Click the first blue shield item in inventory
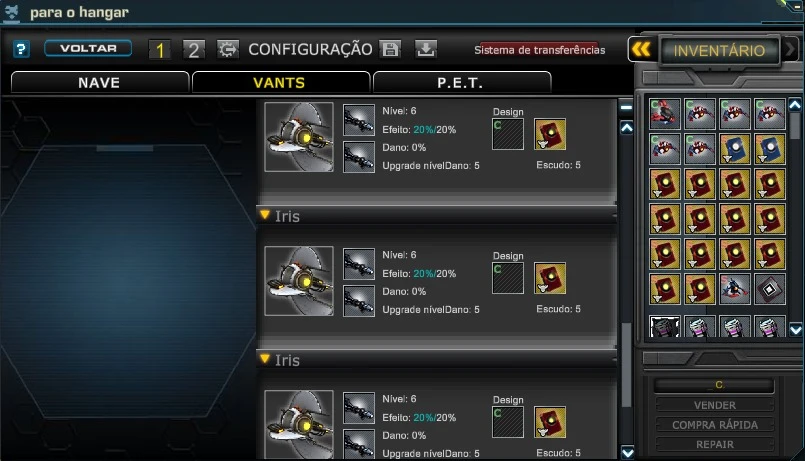 735,149
